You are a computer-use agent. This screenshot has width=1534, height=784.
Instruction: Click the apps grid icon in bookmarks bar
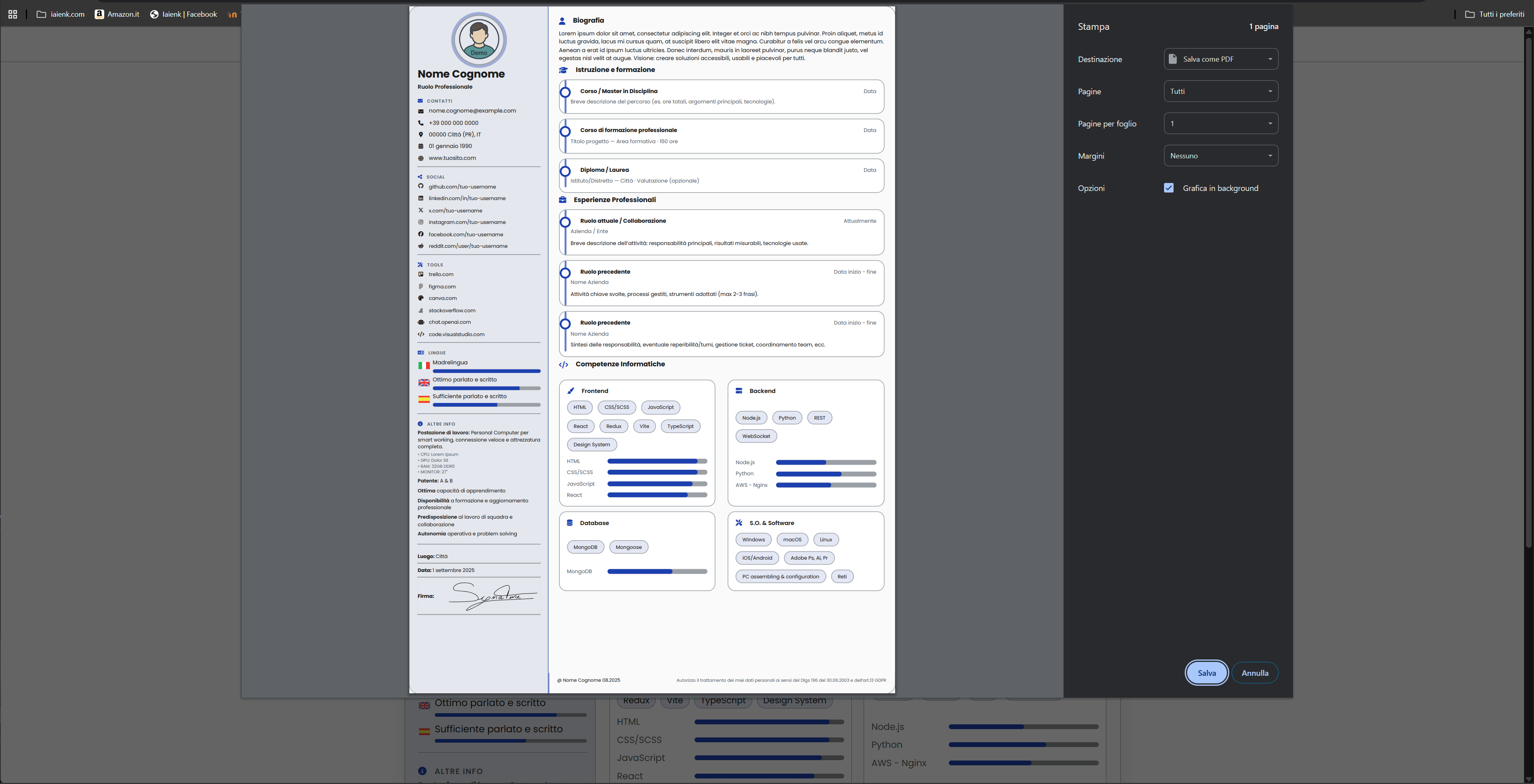(x=12, y=14)
